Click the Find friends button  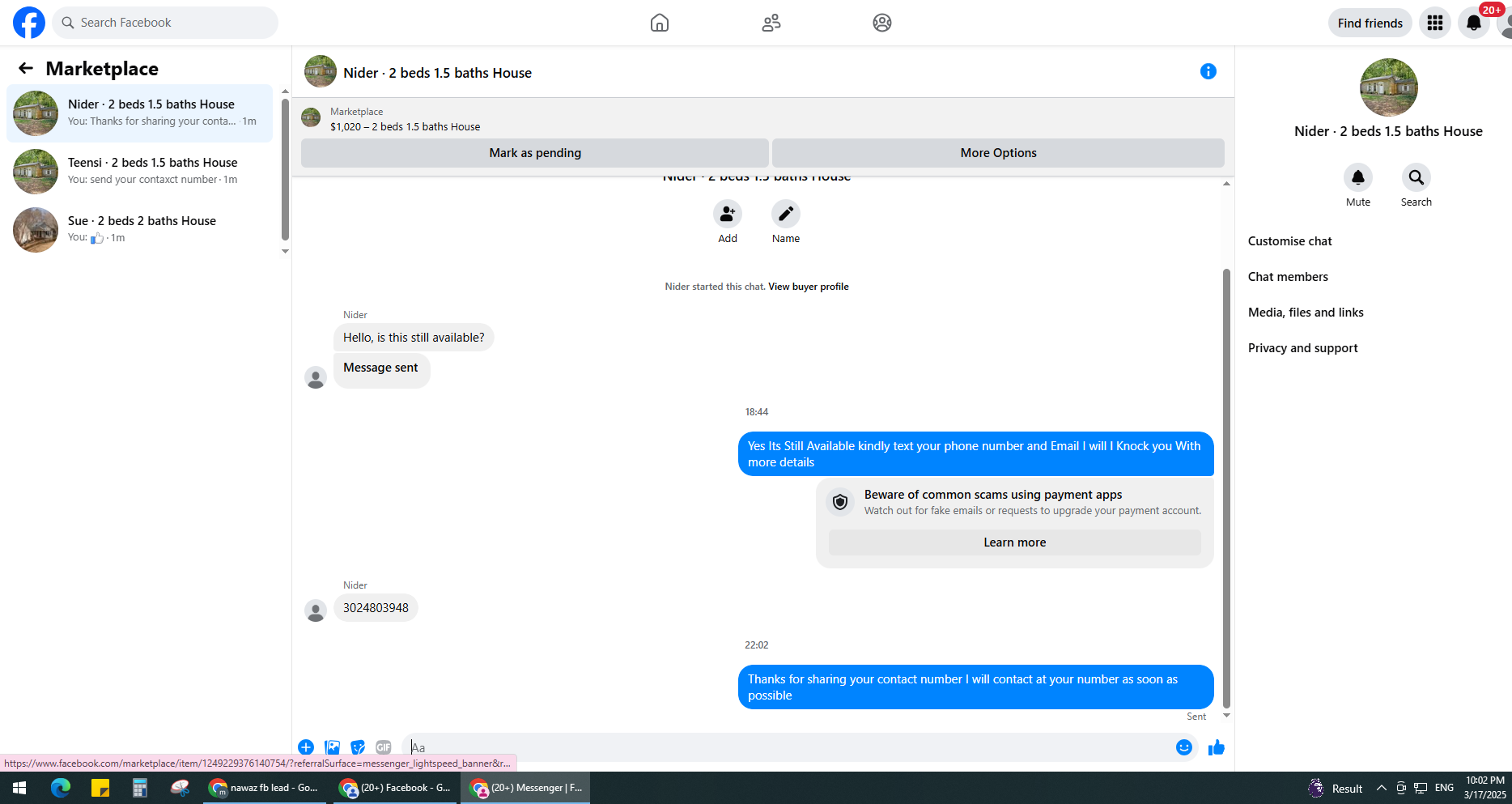[1370, 23]
